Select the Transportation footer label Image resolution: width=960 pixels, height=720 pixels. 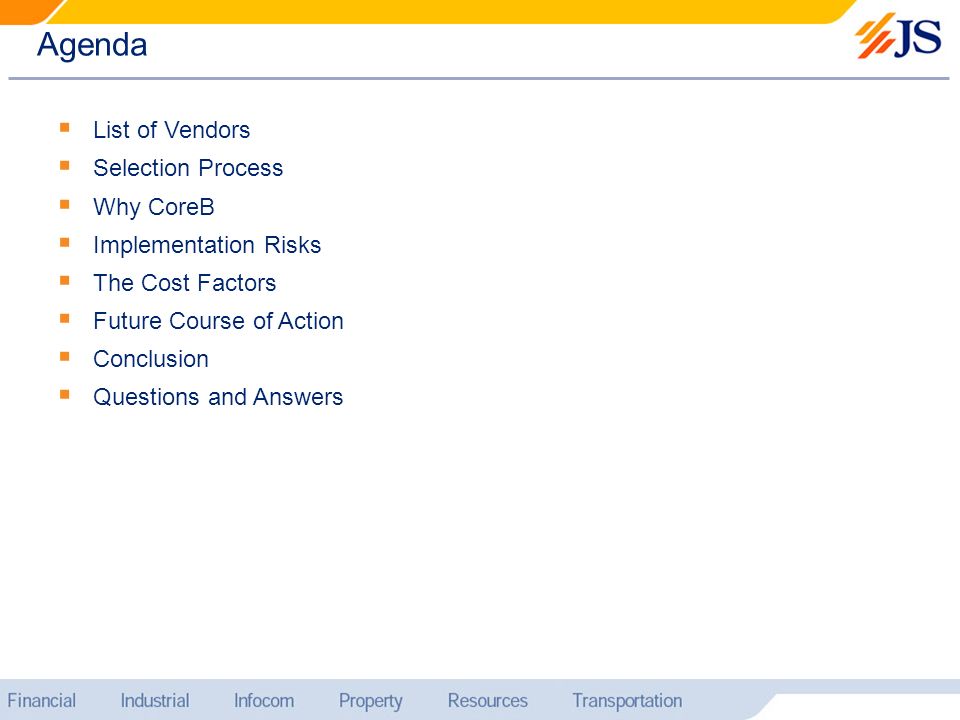pyautogui.click(x=627, y=701)
